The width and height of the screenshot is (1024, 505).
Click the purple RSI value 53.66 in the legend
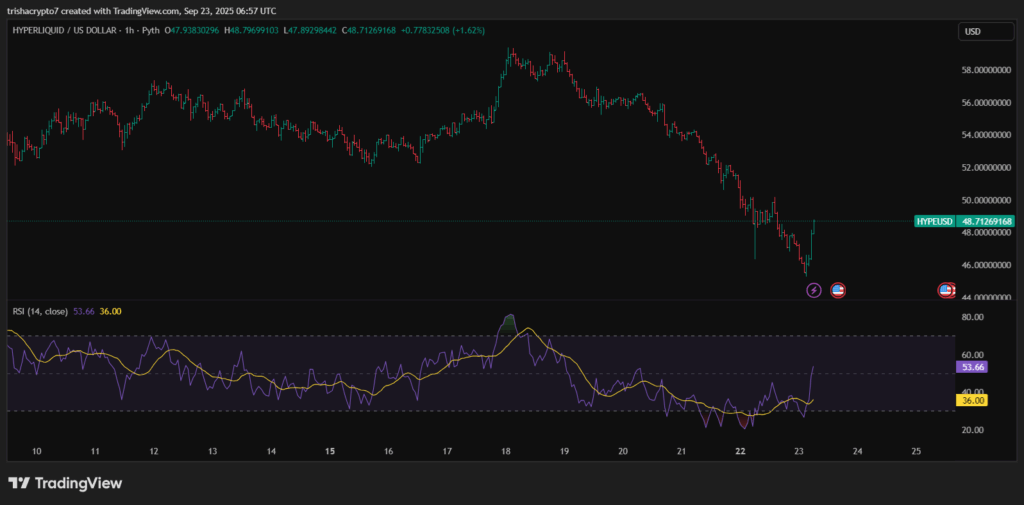[x=84, y=311]
